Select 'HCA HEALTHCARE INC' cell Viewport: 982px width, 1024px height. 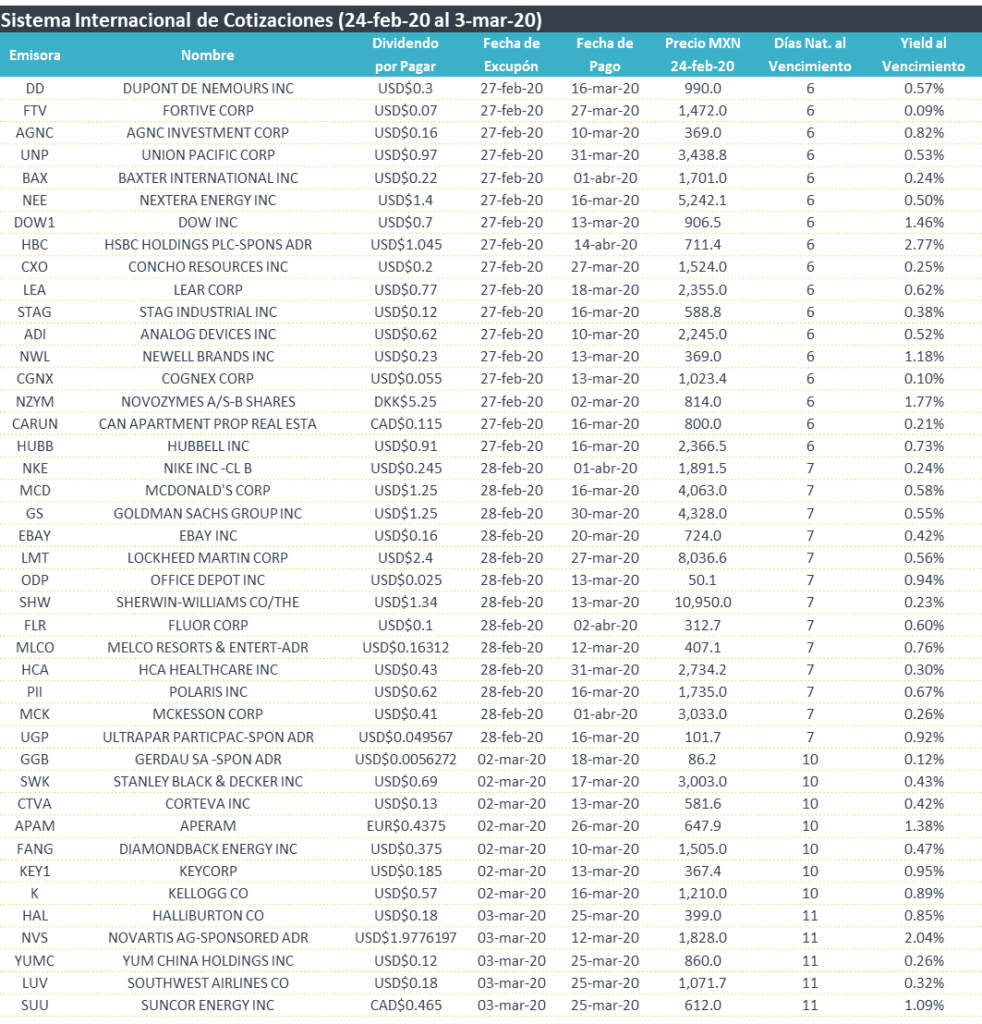(x=208, y=669)
